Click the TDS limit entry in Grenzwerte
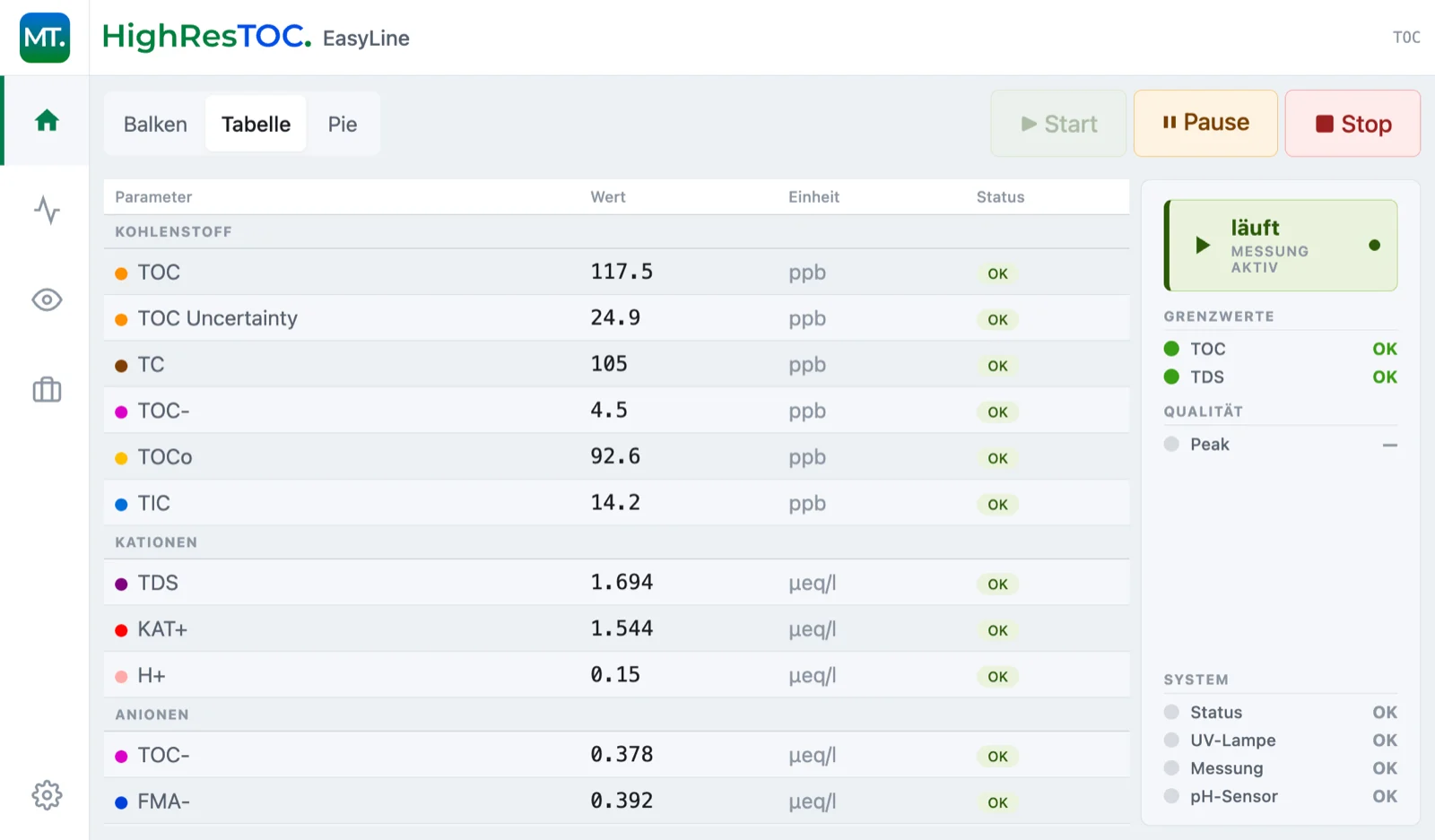 (1281, 377)
